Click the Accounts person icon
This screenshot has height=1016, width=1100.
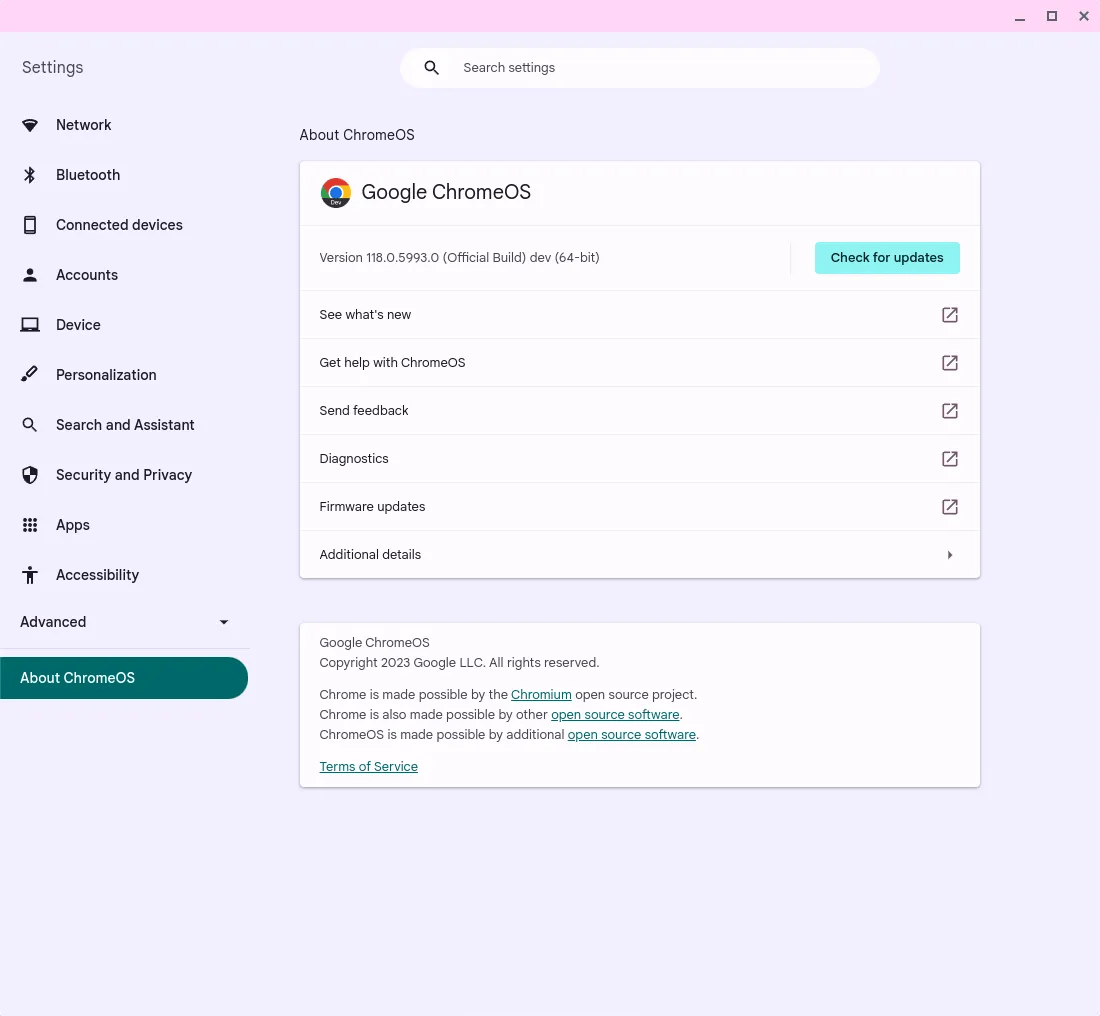(30, 275)
